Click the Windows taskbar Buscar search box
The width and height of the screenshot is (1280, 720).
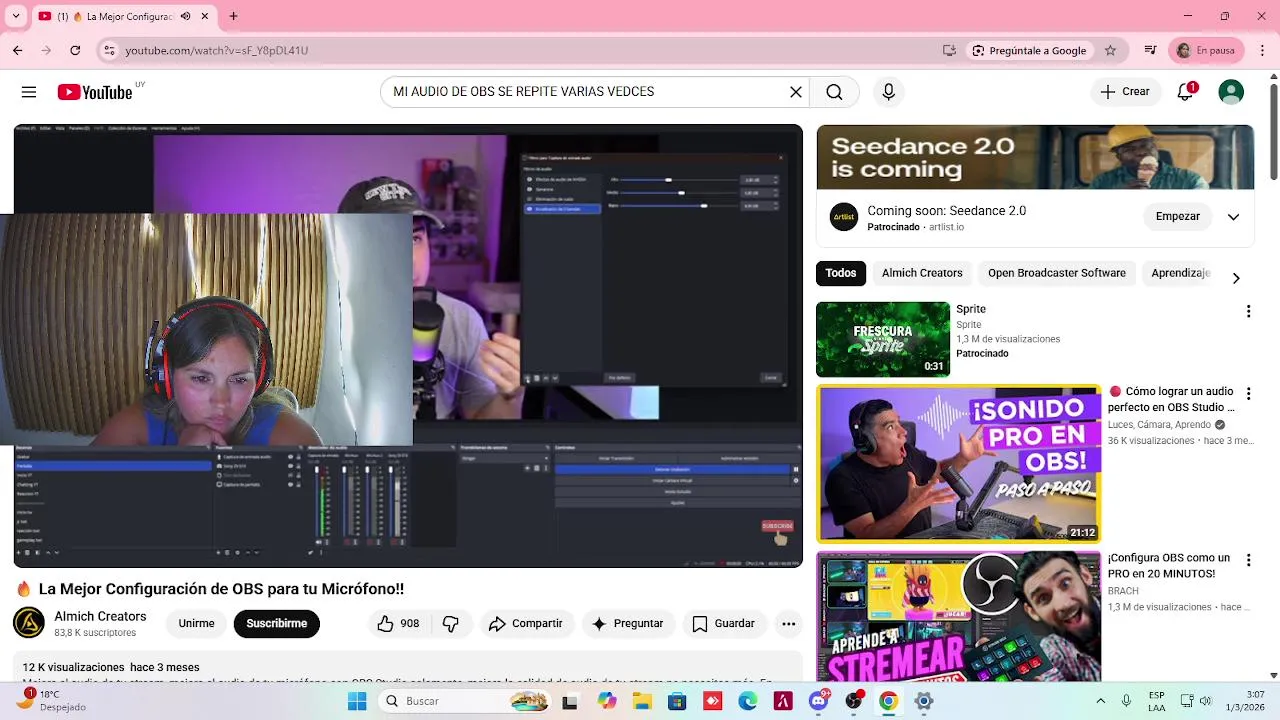click(466, 701)
